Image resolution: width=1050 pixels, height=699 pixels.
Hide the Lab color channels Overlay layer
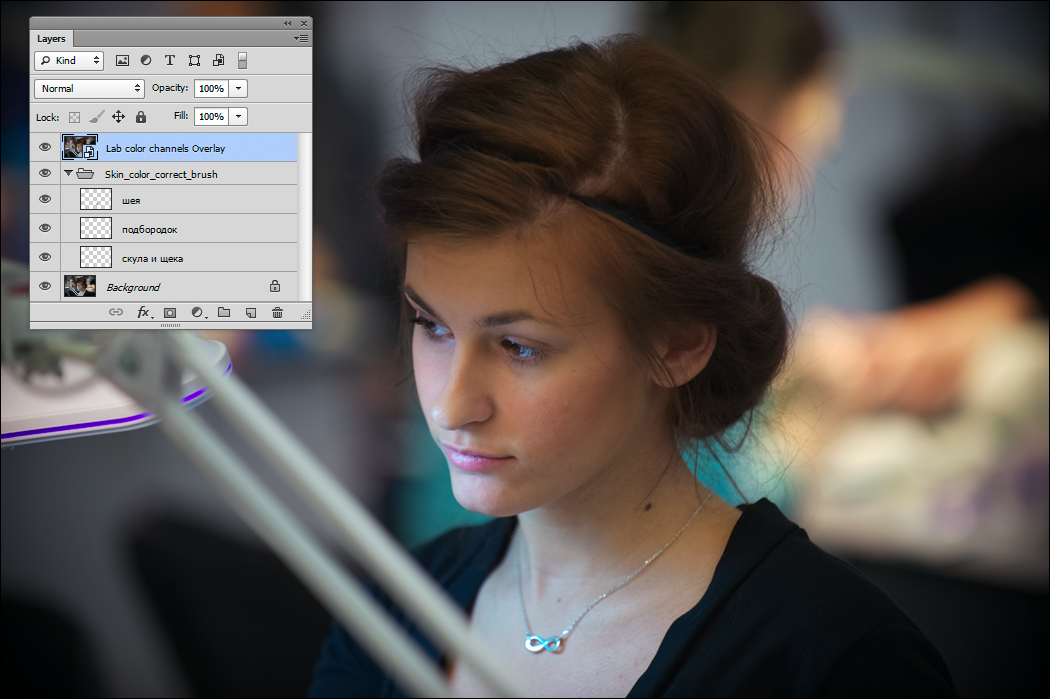(45, 147)
